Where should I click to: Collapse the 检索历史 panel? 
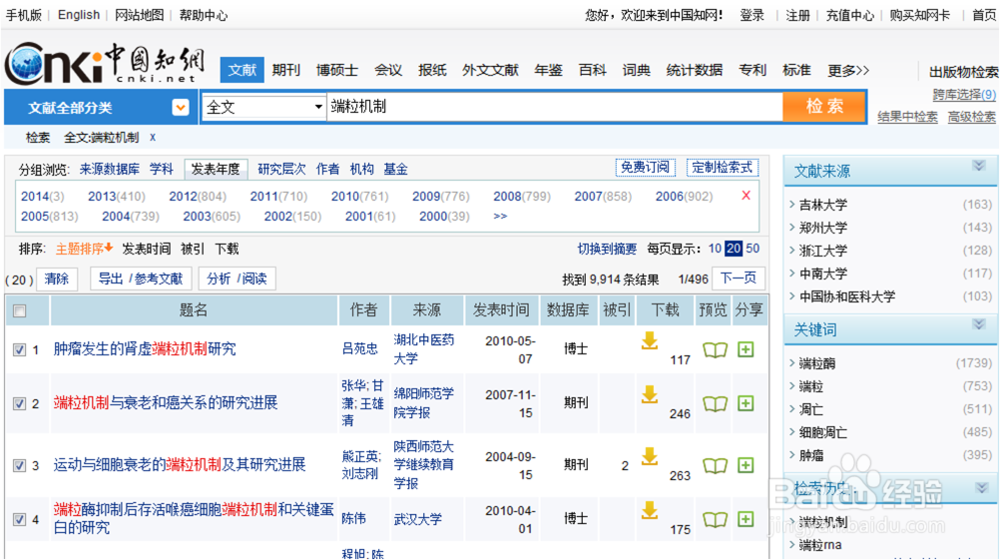[x=982, y=488]
